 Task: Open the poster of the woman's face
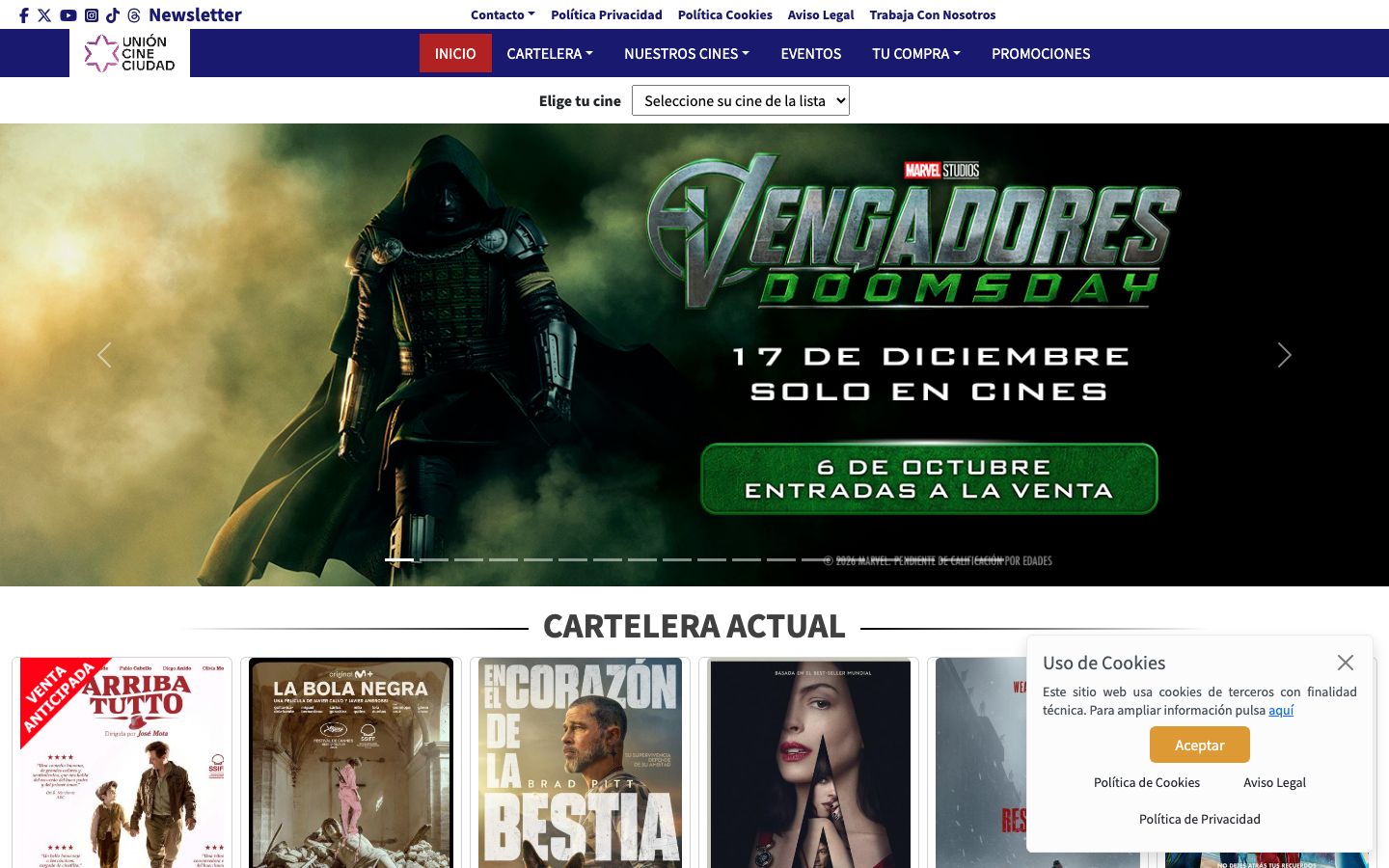point(809,763)
